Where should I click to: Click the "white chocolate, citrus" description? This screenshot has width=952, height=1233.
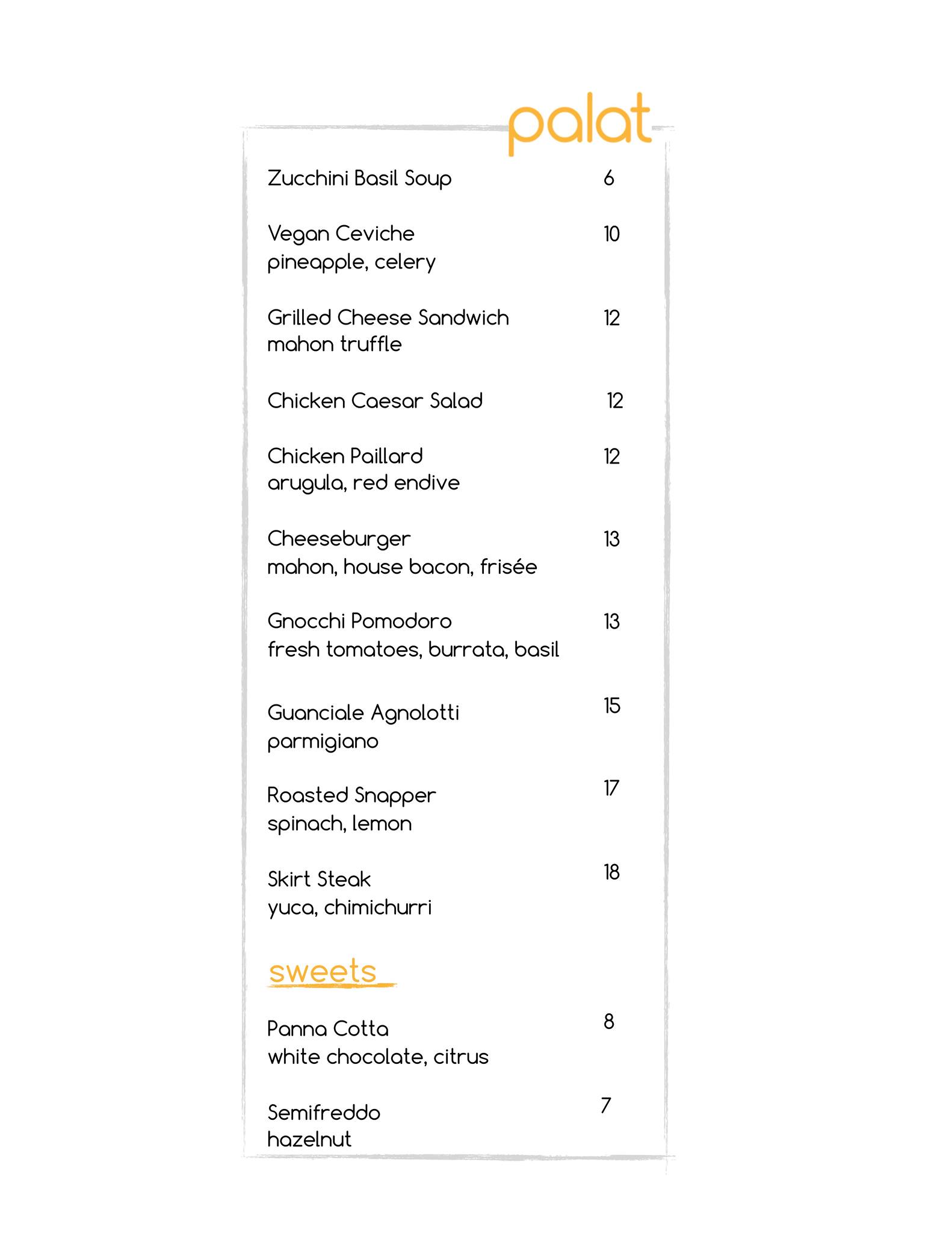[378, 1057]
